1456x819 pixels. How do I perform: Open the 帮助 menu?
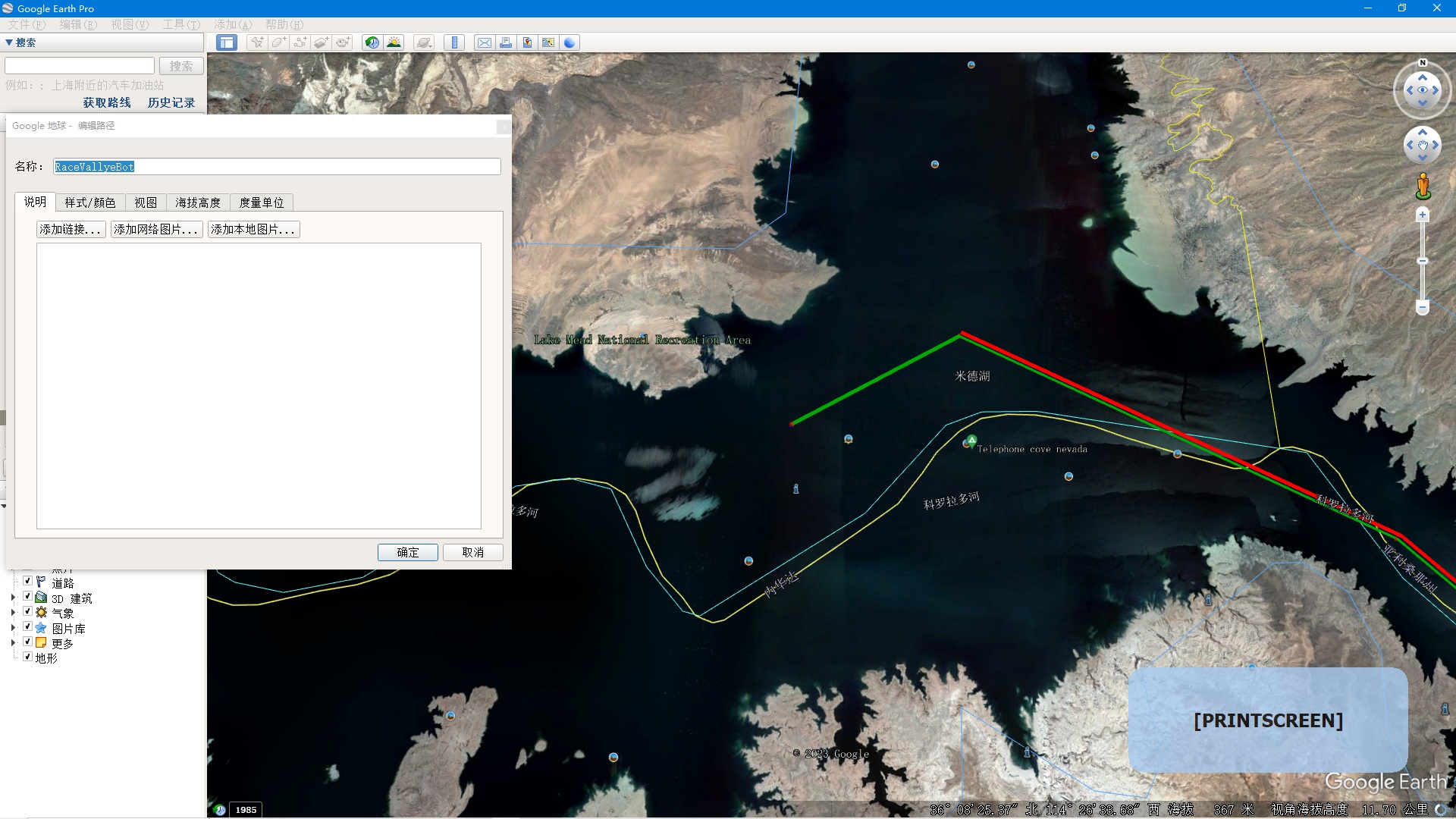(284, 24)
